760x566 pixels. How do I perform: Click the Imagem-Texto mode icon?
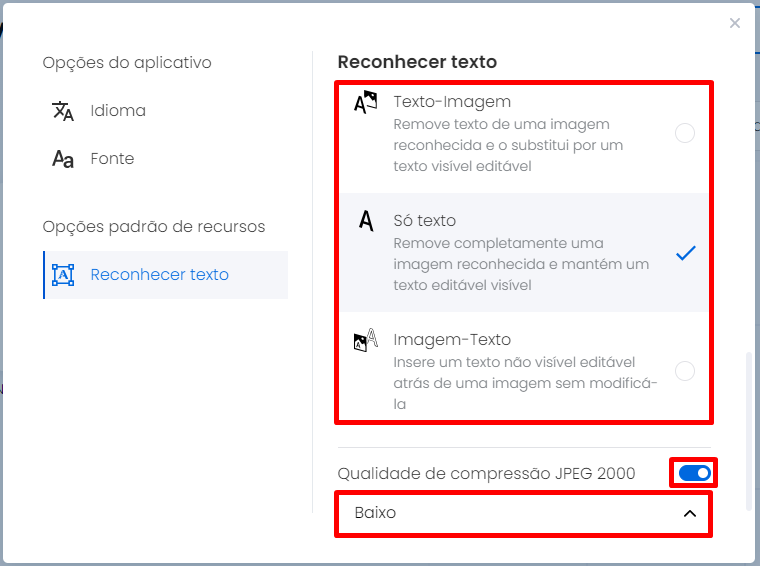tap(365, 340)
